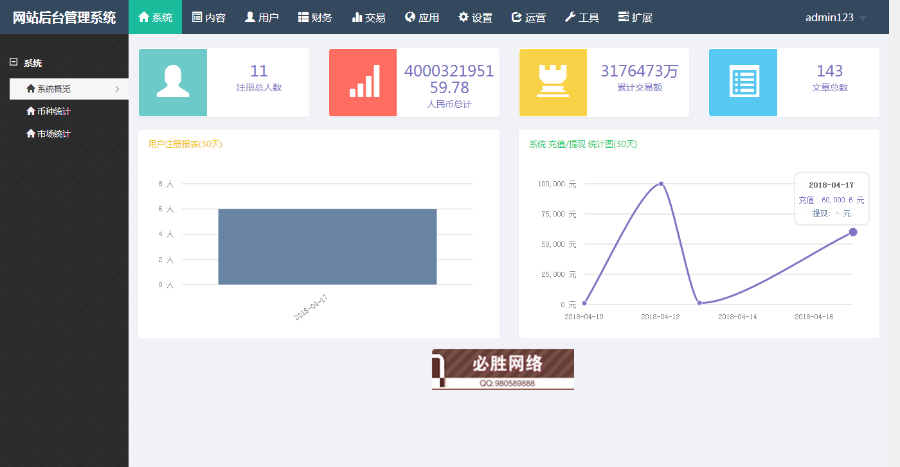Click the house icon on the 系统 tab
Image resolution: width=900 pixels, height=467 pixels.
[x=144, y=17]
